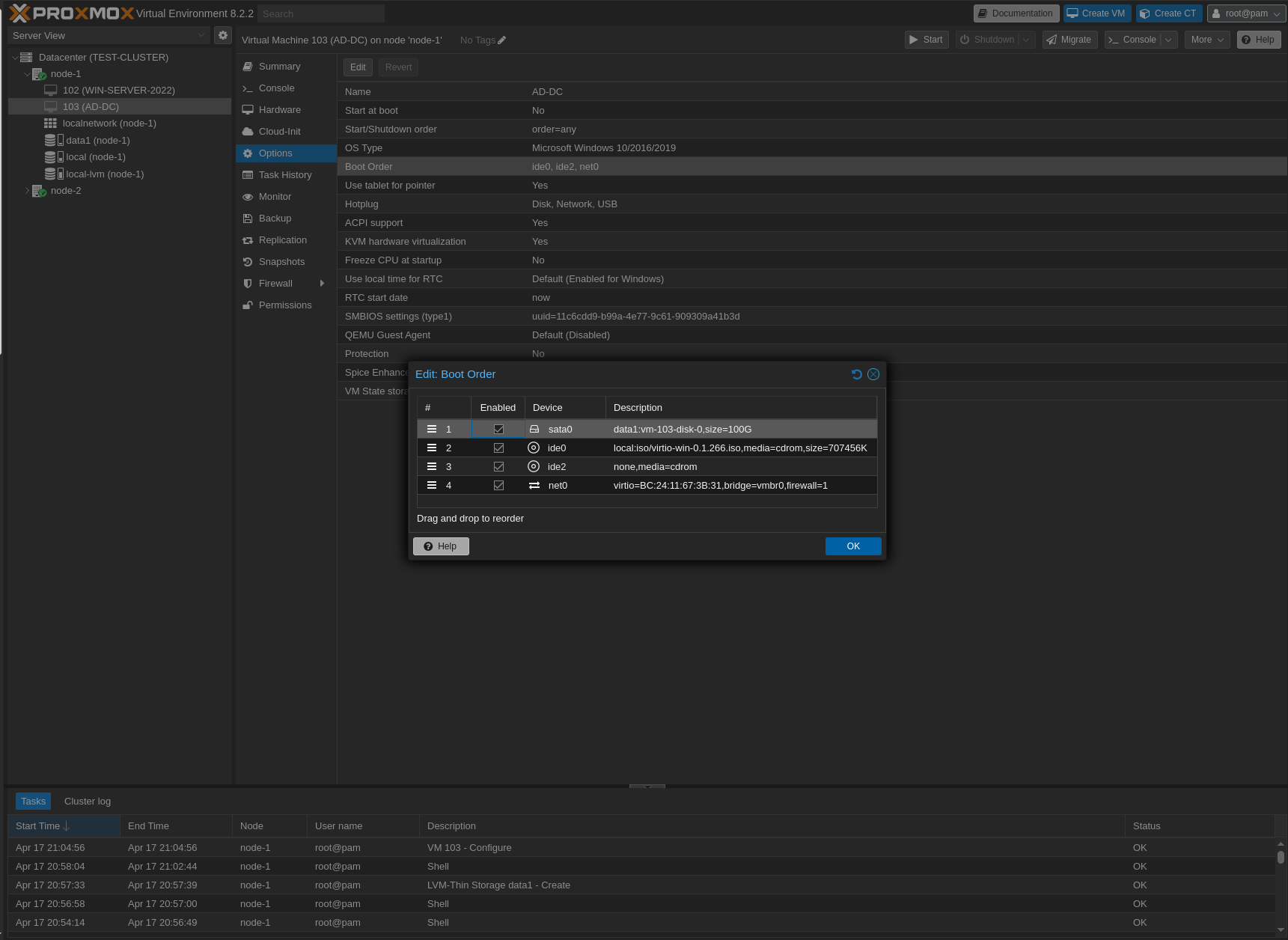
Task: Expand node-2 in the server tree
Action: (x=27, y=191)
